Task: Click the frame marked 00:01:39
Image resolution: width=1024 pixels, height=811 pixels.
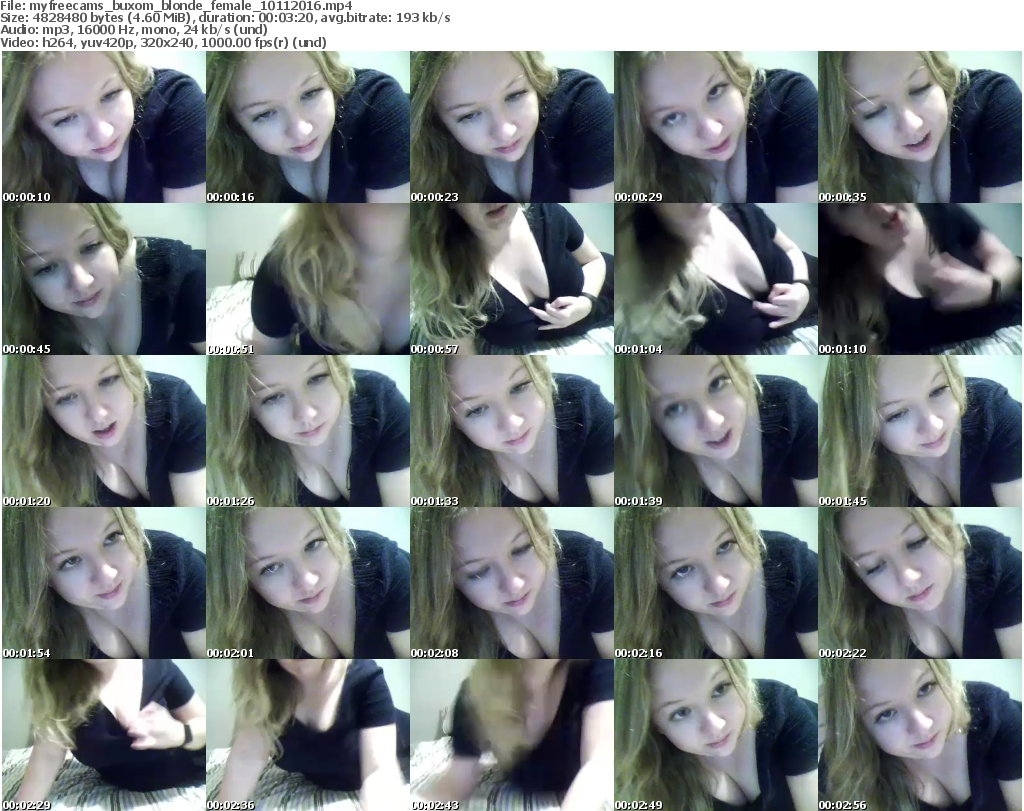Action: click(x=716, y=431)
